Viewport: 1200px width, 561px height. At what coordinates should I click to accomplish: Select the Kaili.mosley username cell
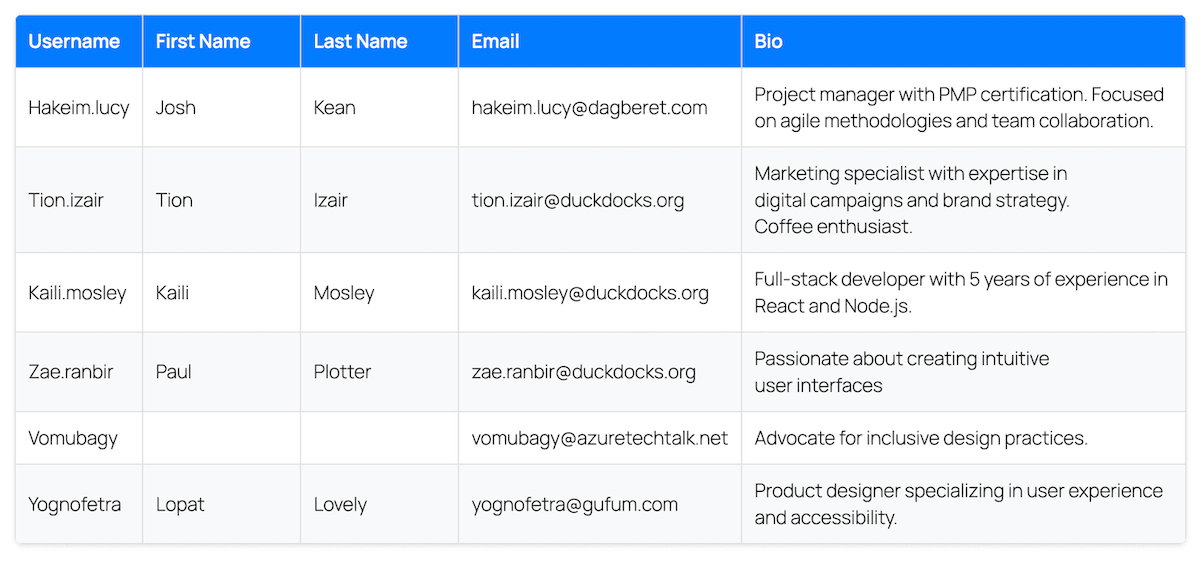coord(79,293)
